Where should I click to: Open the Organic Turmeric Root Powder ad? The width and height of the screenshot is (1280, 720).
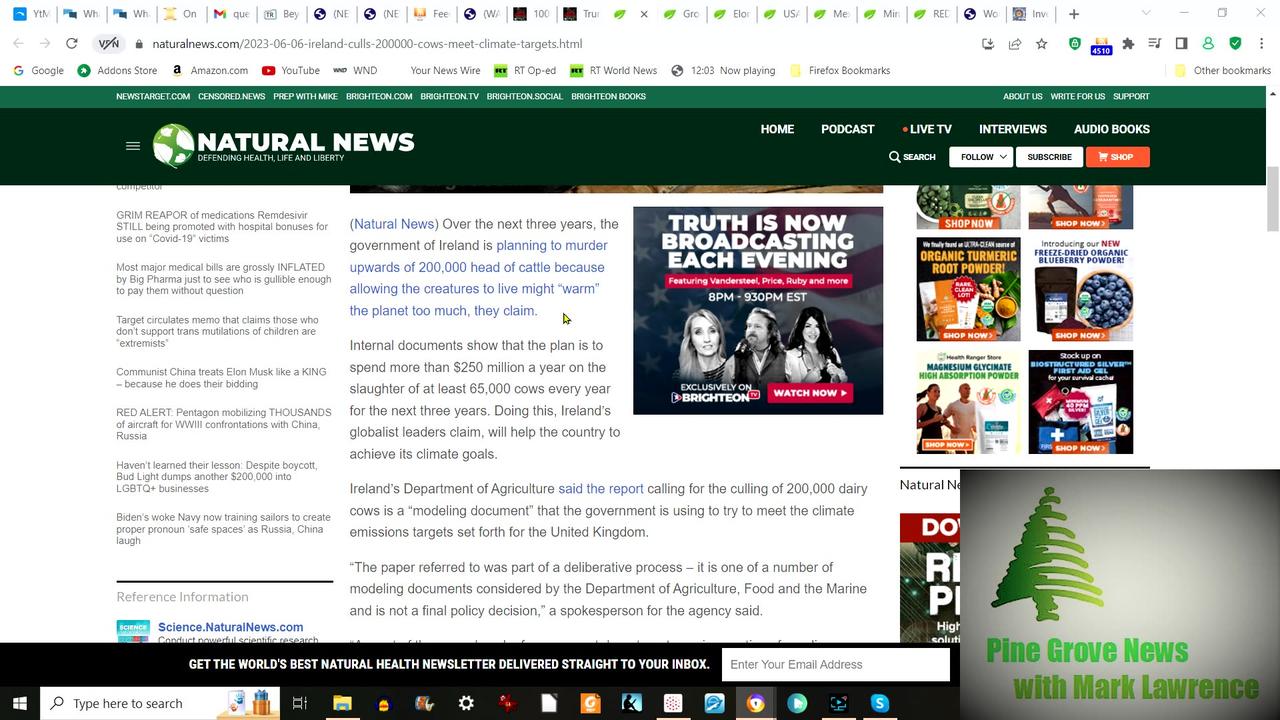click(968, 289)
